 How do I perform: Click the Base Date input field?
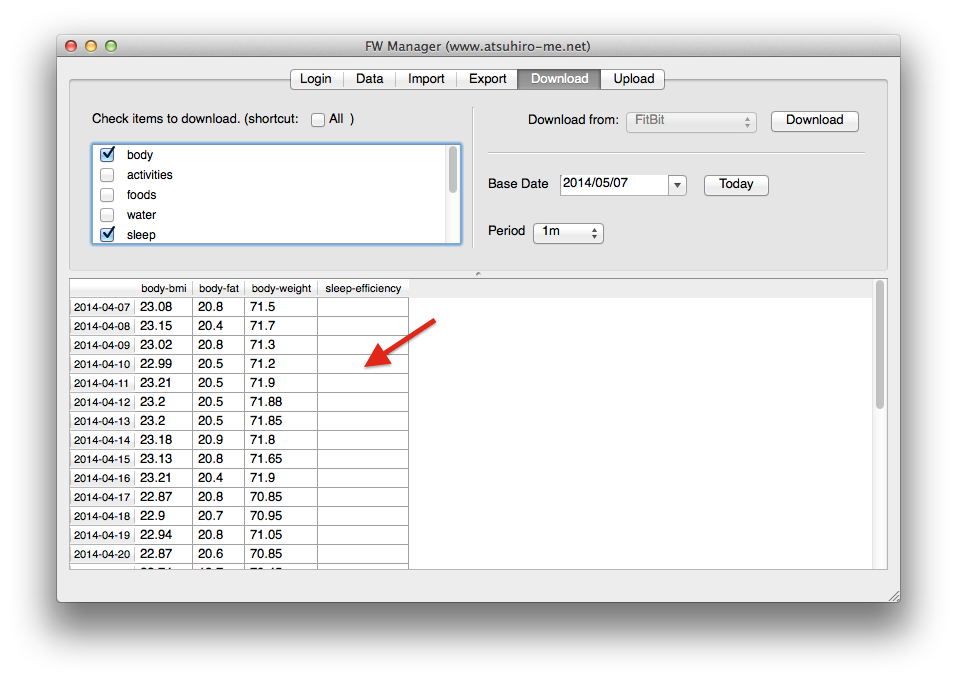tap(614, 184)
